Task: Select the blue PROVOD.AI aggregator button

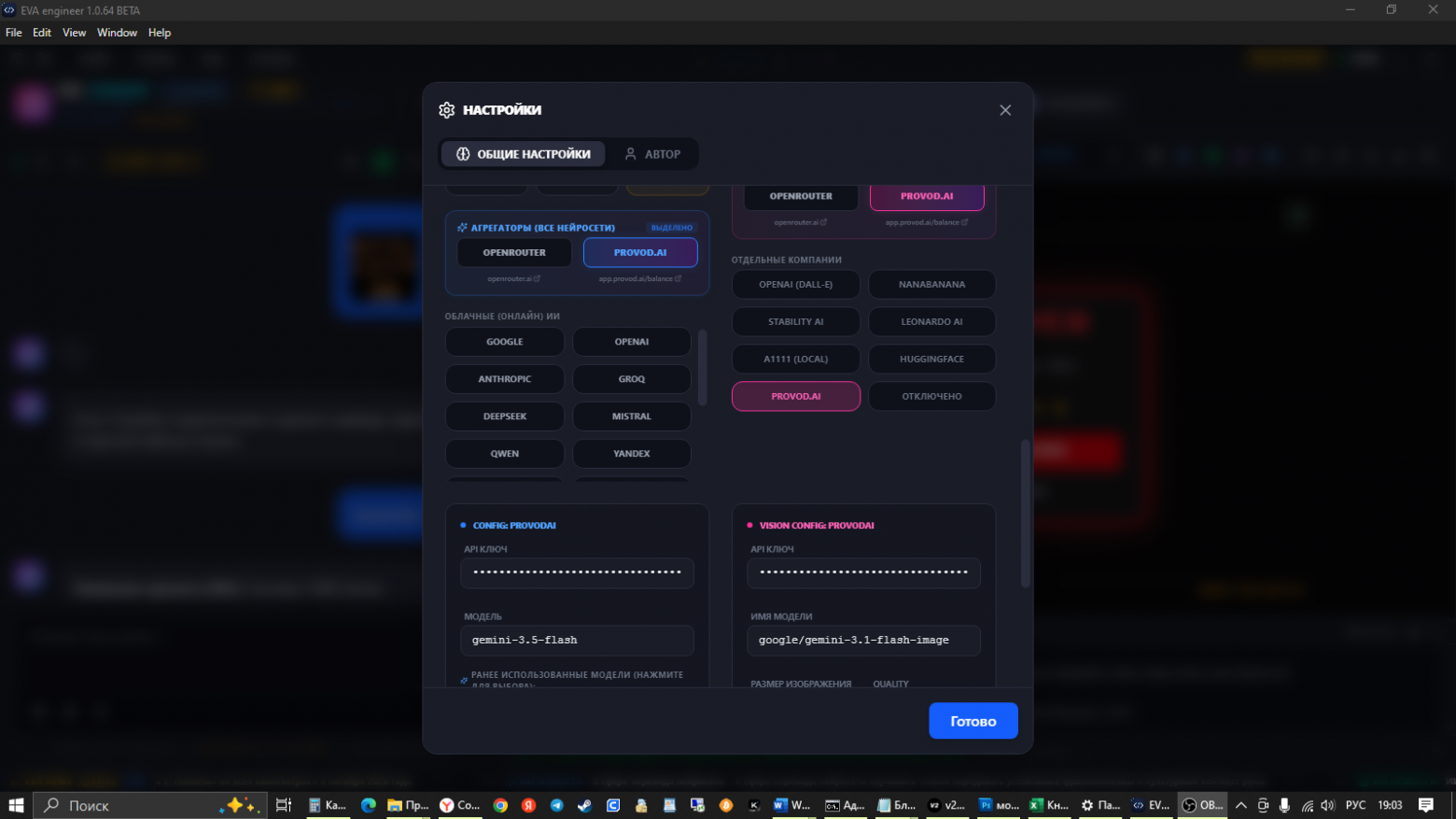Action: click(x=640, y=252)
